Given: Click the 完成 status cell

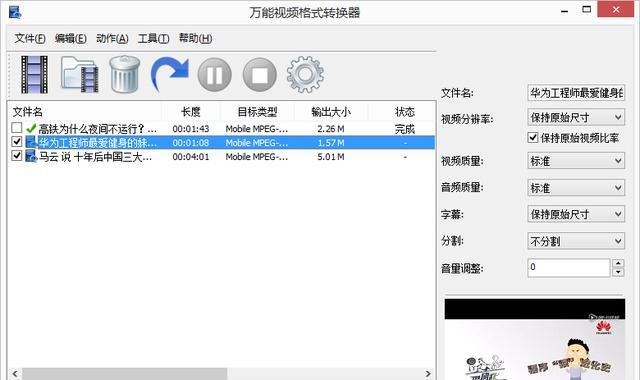Looking at the screenshot, I should (x=404, y=129).
